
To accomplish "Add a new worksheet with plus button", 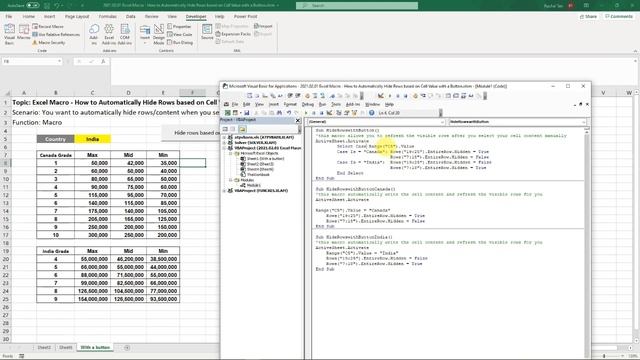I will pyautogui.click(x=127, y=348).
